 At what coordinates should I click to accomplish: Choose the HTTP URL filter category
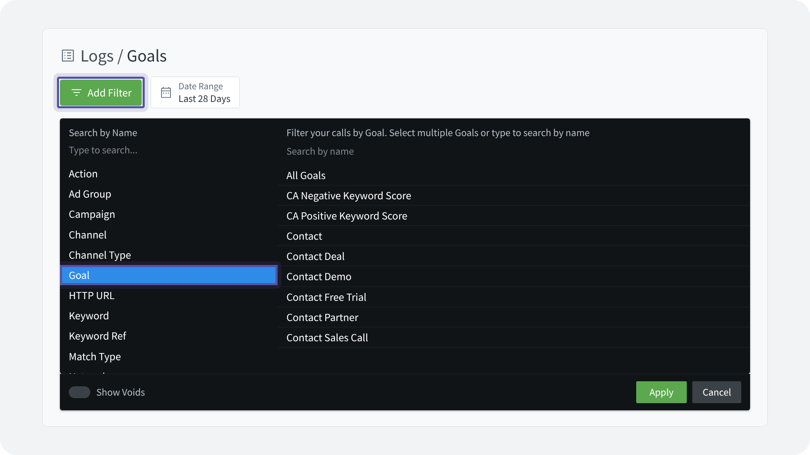point(169,295)
